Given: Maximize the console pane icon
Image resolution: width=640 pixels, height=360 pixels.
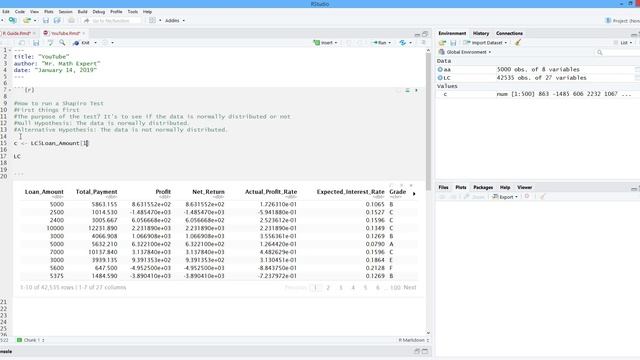Looking at the screenshot, I should (425, 351).
